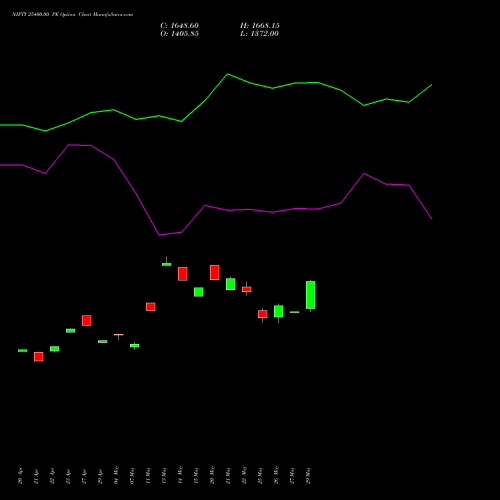Click the red candle above 11 May
The height and width of the screenshot is (500, 500).
point(151,307)
